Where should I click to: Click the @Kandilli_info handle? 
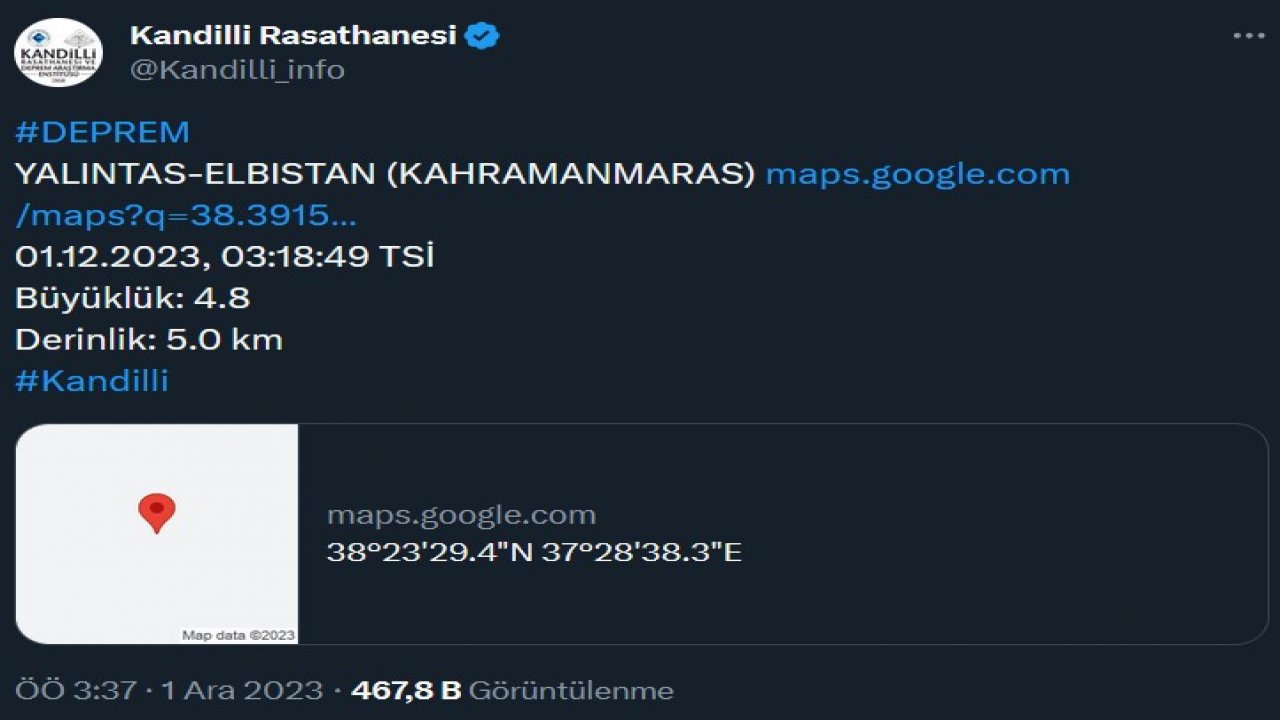coord(236,69)
